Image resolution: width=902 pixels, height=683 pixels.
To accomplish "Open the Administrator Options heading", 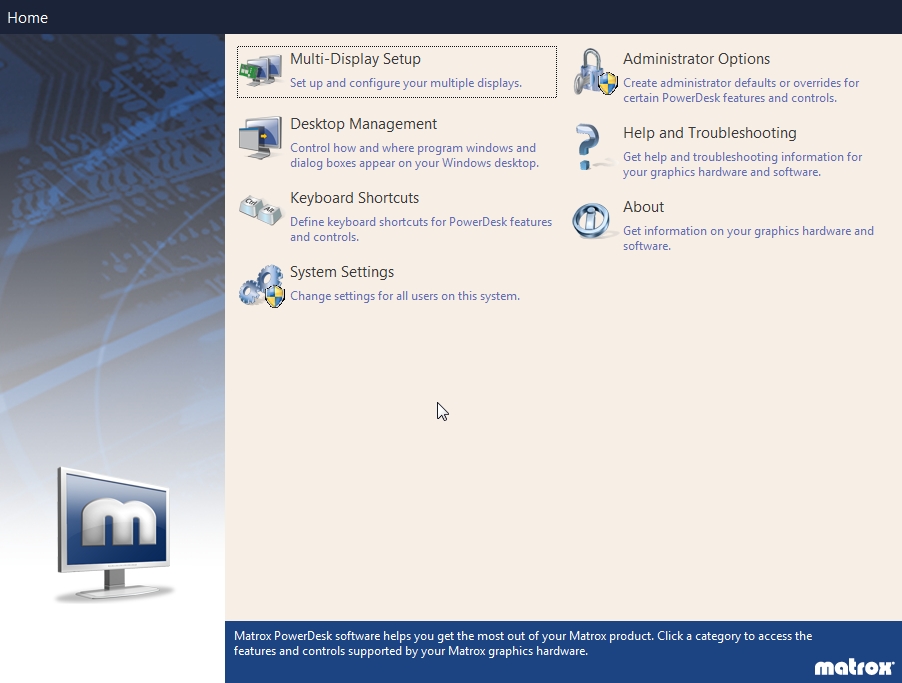I will pos(696,59).
